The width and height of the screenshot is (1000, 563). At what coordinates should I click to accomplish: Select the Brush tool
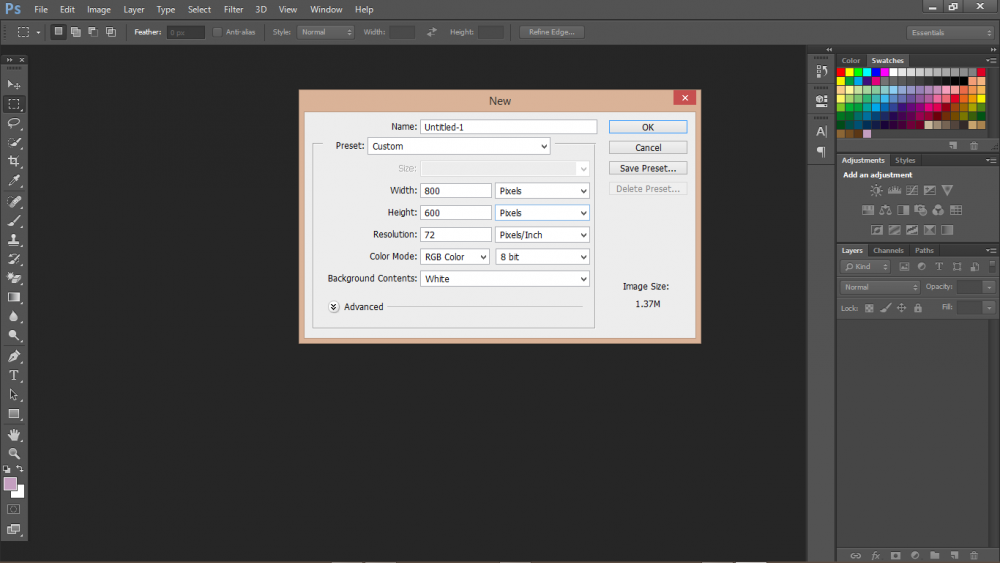[x=14, y=221]
